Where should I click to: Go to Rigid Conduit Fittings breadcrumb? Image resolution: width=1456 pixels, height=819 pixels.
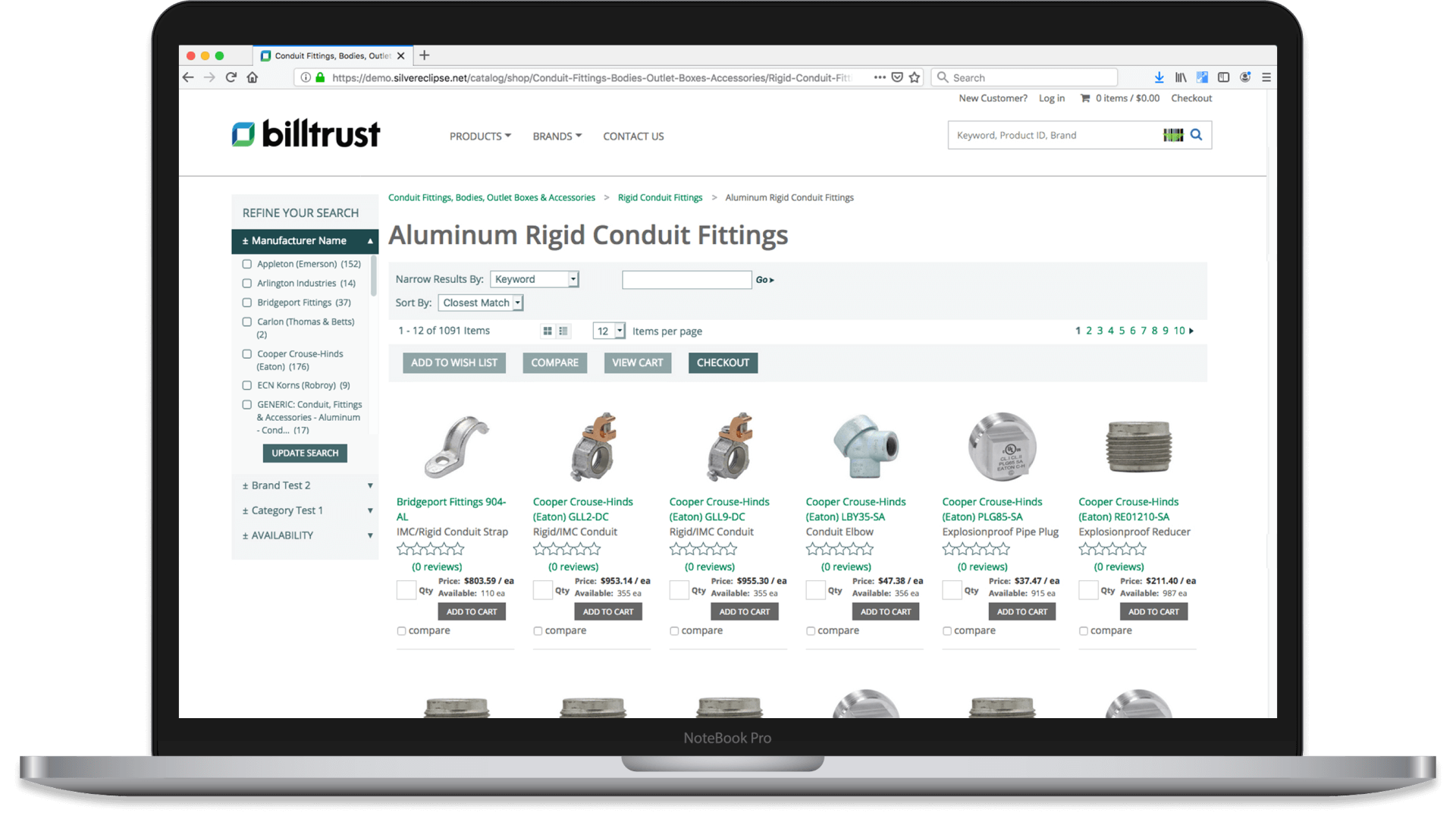660,198
